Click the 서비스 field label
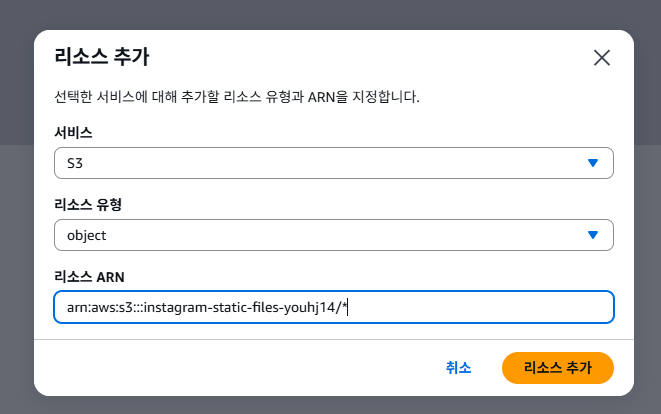Viewport: 661px width, 414px height. [x=73, y=133]
